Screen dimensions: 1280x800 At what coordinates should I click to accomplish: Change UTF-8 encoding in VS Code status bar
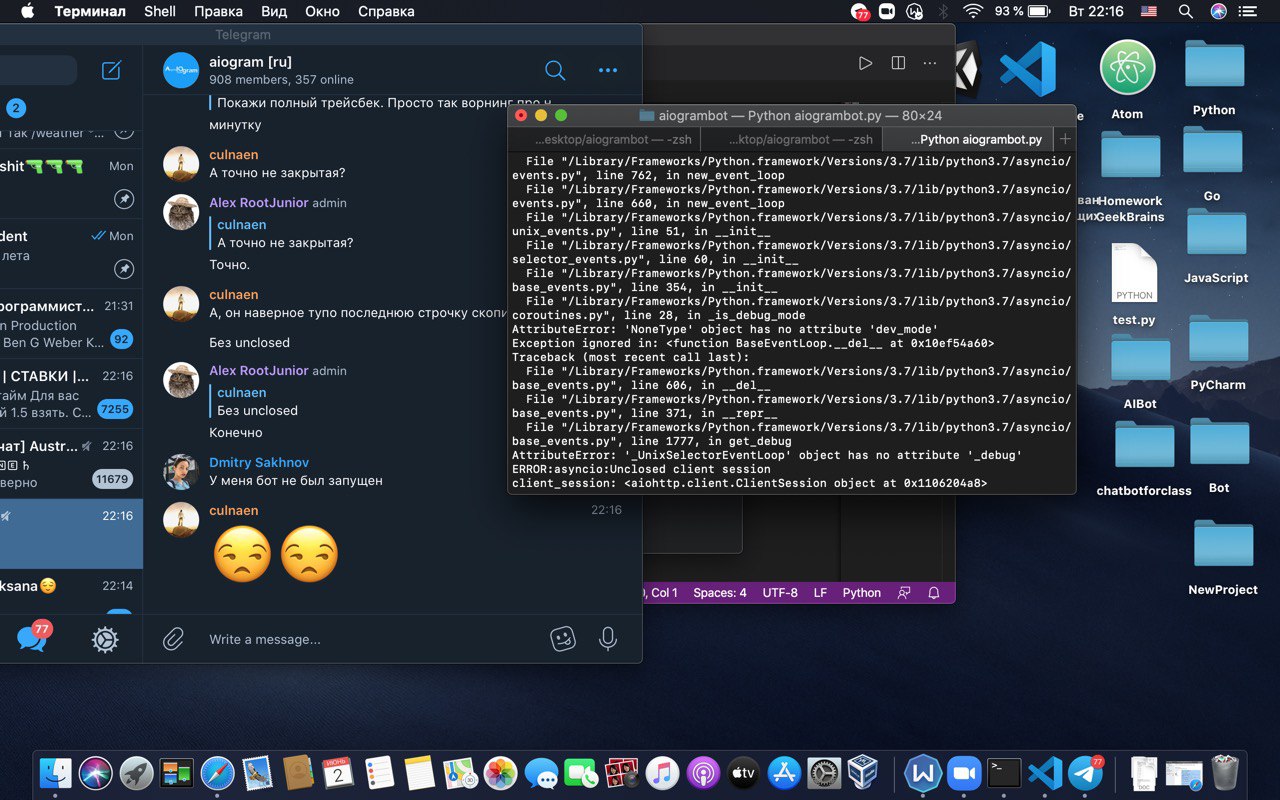(780, 593)
